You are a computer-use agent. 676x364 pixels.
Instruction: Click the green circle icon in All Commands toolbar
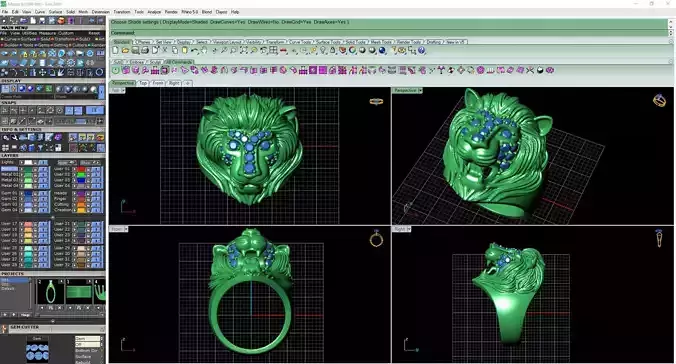coord(115,70)
